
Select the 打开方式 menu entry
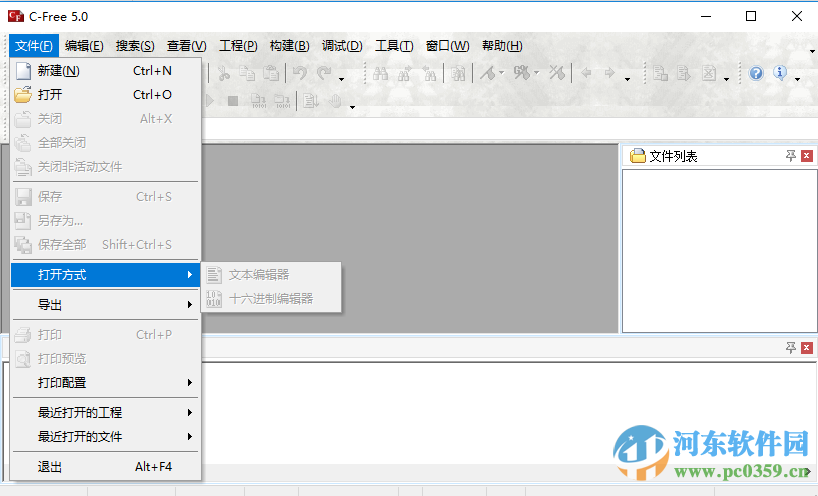pos(105,275)
